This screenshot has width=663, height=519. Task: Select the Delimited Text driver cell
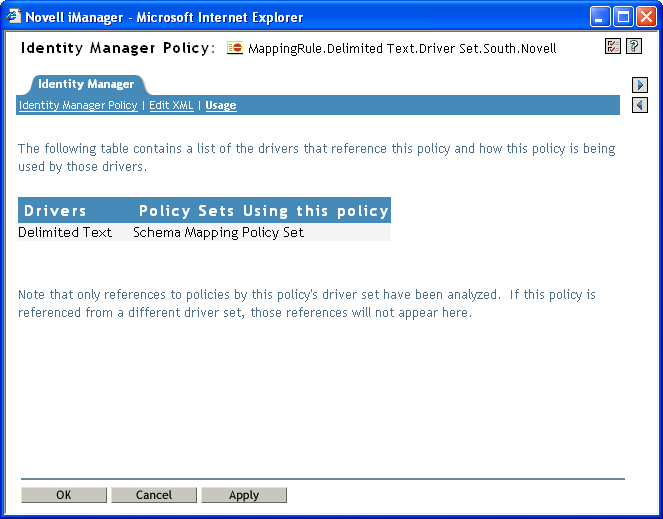65,232
